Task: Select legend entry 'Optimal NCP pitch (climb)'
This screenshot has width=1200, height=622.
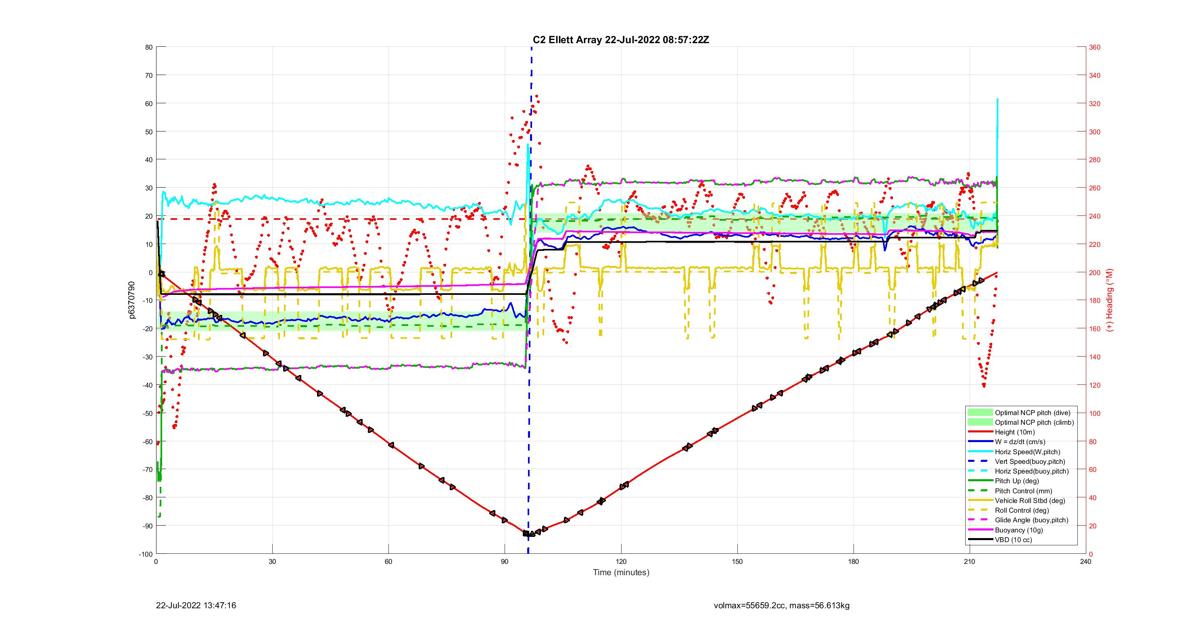Action: coord(1037,421)
